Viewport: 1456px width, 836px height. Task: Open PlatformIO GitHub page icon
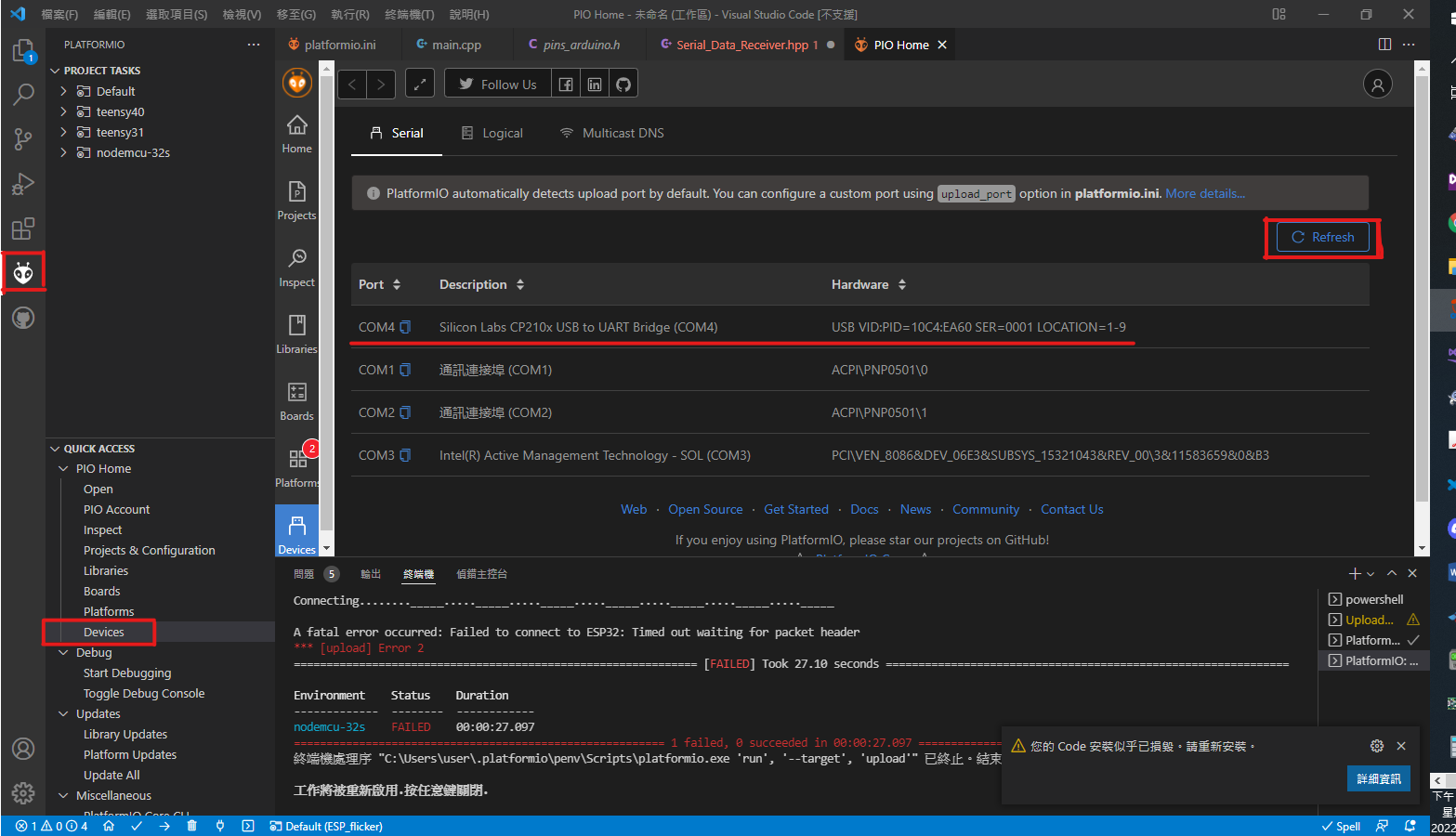[x=623, y=85]
